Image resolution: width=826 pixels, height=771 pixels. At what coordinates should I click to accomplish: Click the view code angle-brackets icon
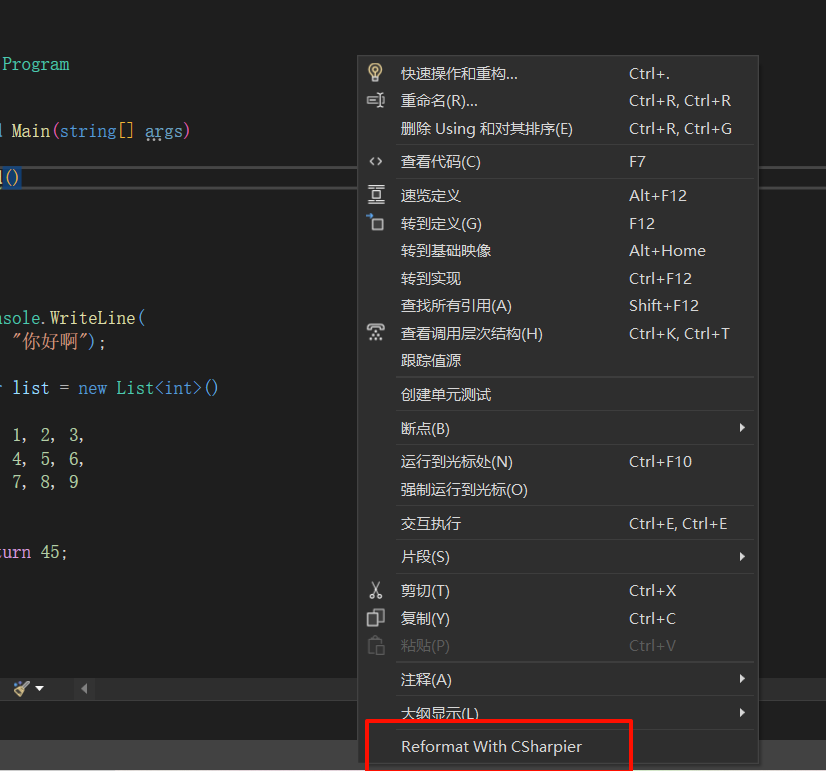(376, 162)
